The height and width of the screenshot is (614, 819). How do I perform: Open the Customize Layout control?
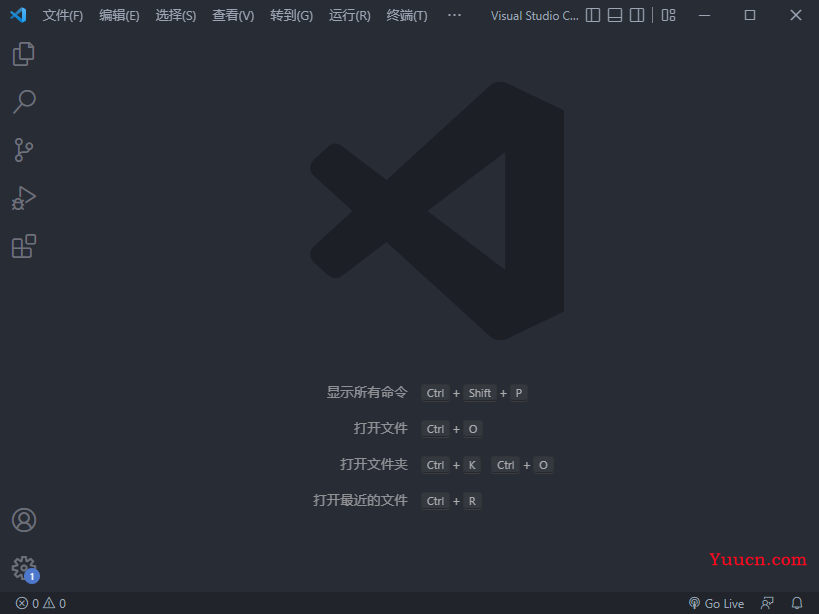[669, 15]
